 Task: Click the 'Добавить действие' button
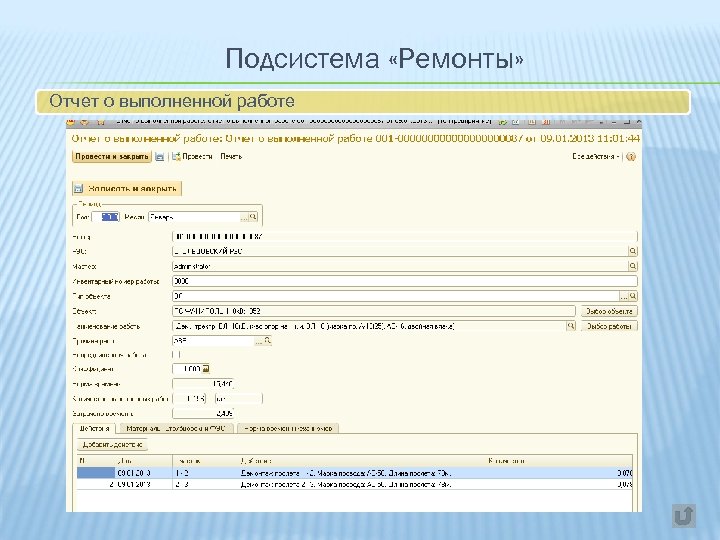tap(112, 444)
